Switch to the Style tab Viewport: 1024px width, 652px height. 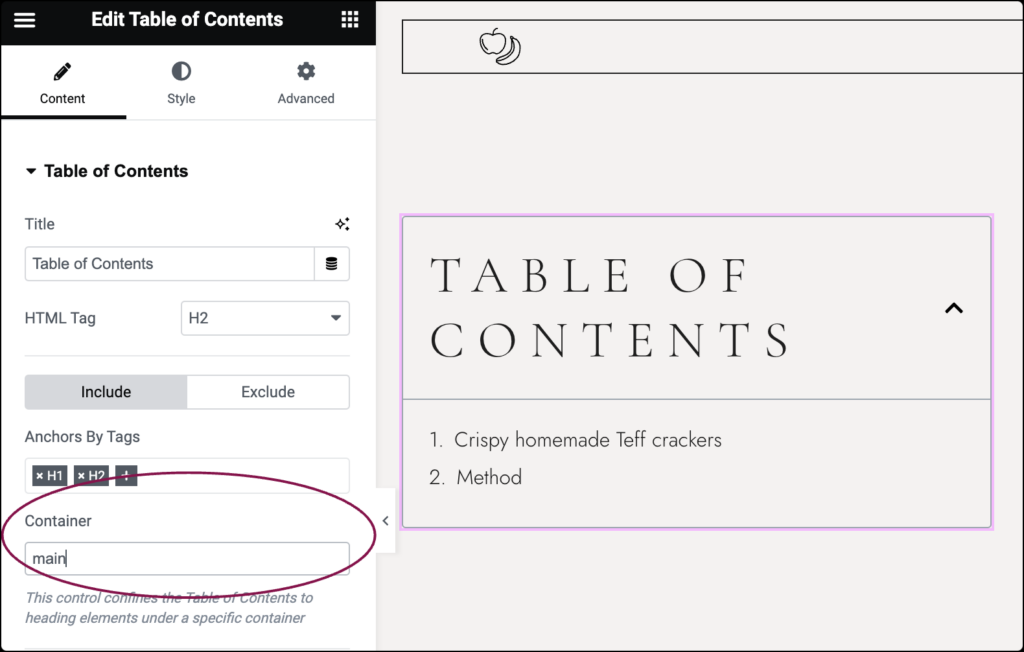[181, 83]
